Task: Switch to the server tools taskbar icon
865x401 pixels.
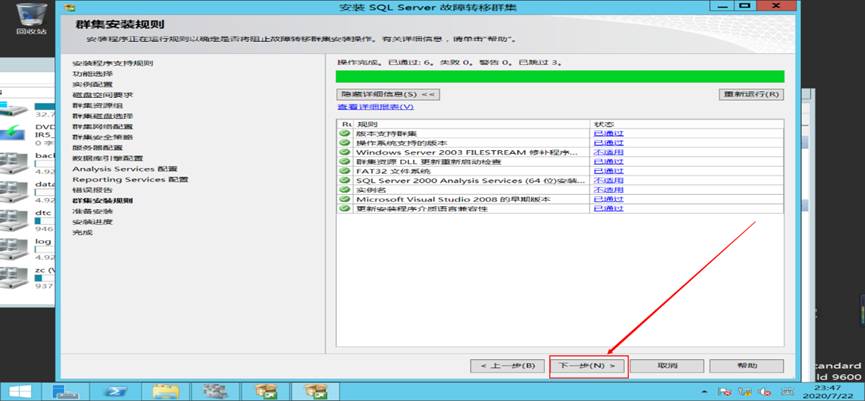Action: tap(215, 392)
